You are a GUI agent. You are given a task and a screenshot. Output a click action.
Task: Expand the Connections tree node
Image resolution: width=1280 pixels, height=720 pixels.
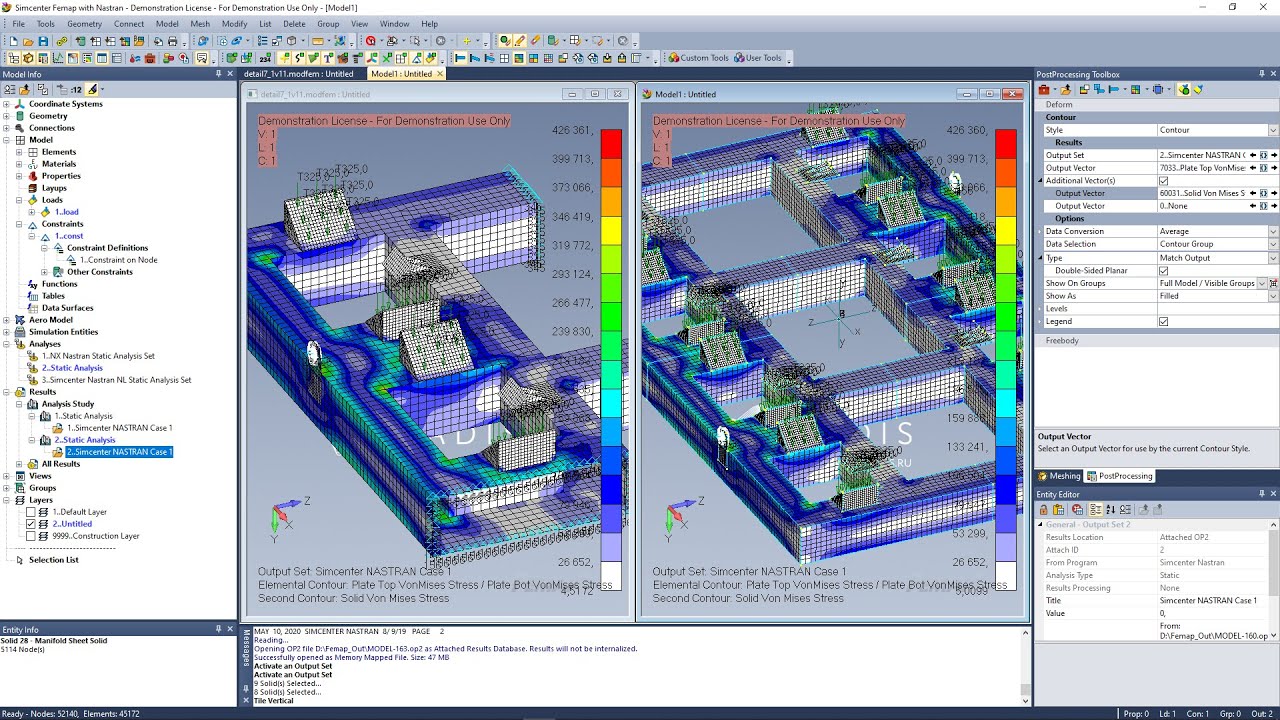click(x=7, y=128)
